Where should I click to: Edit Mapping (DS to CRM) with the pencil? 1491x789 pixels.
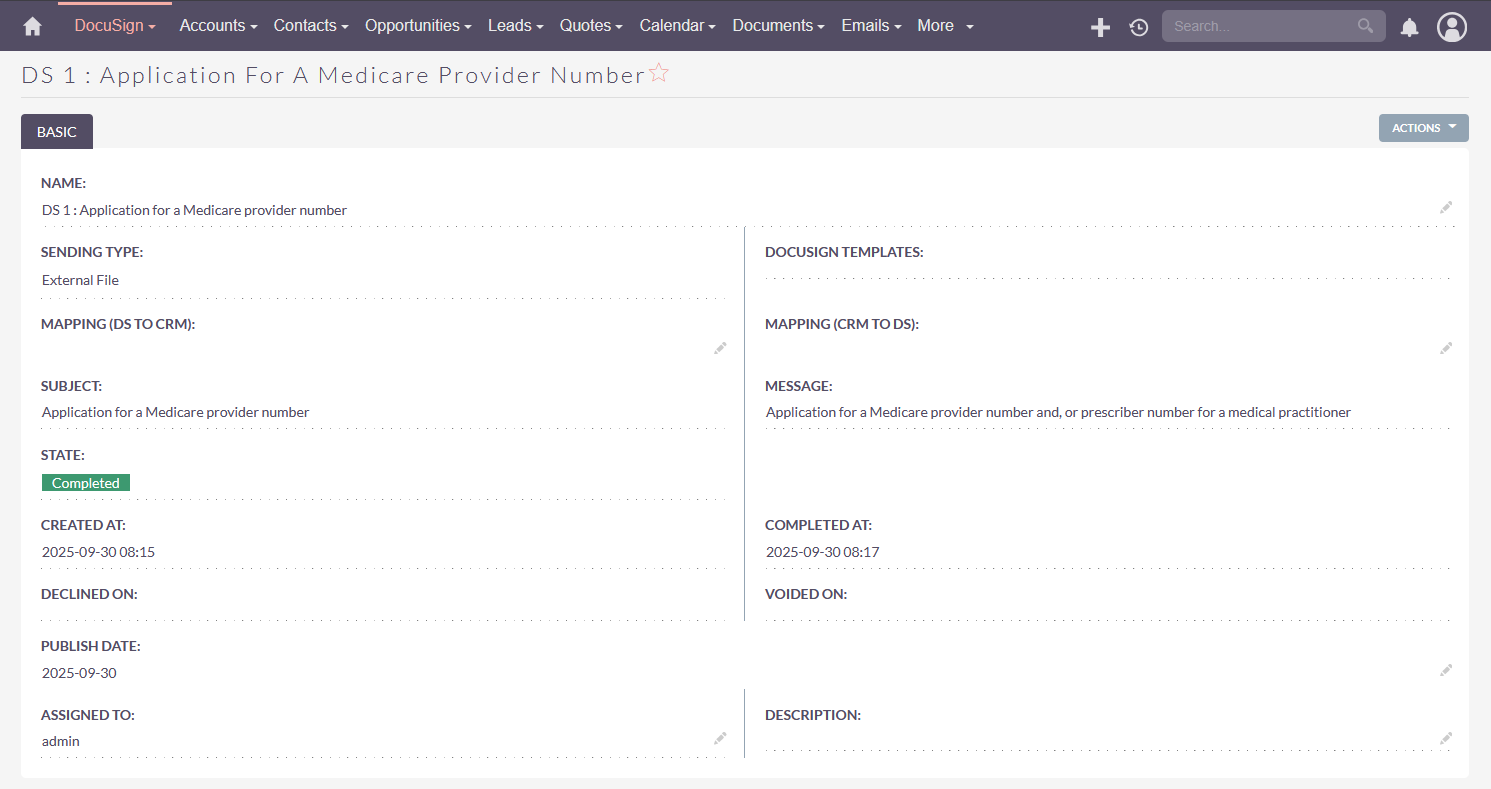(720, 348)
